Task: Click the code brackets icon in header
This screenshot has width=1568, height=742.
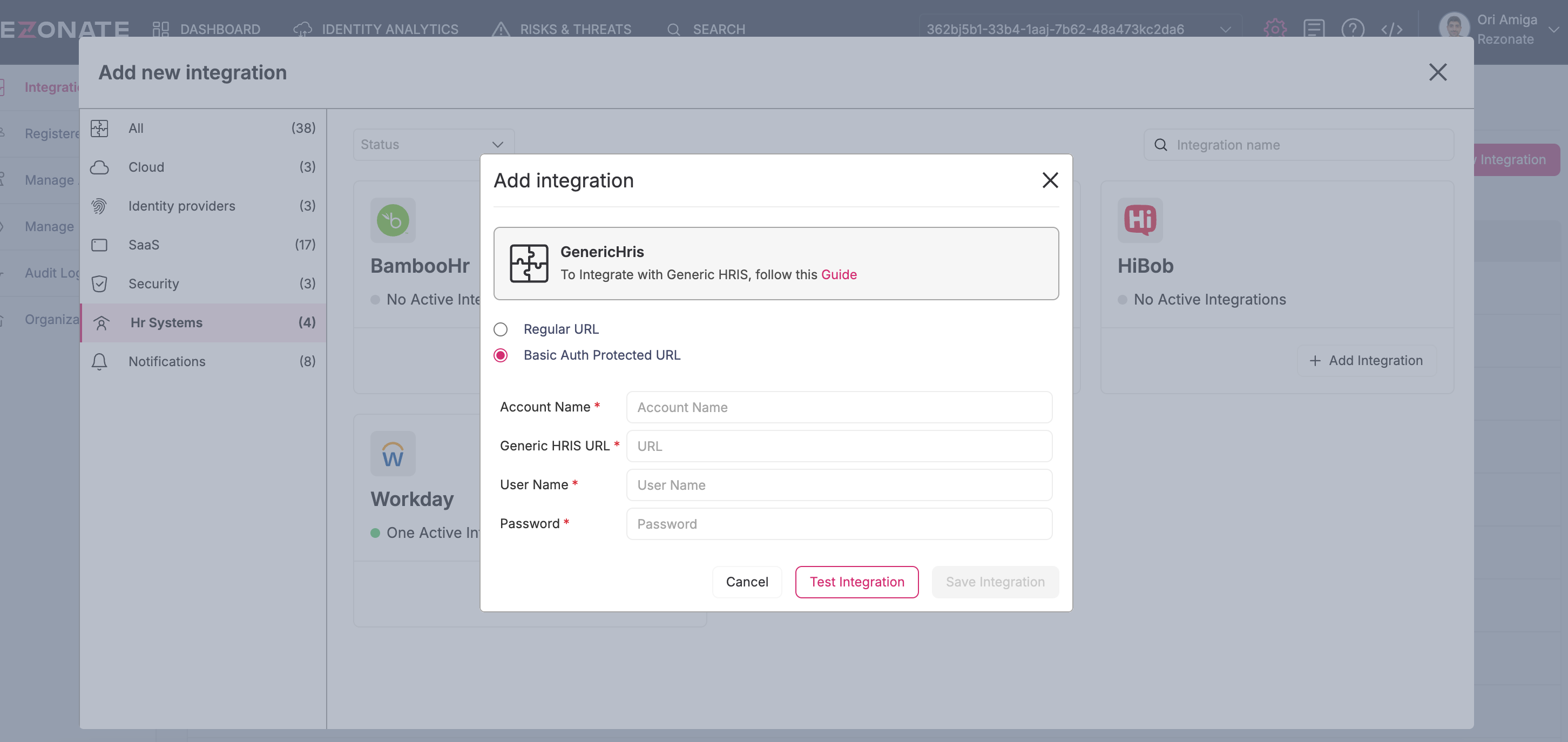Action: pyautogui.click(x=1391, y=29)
